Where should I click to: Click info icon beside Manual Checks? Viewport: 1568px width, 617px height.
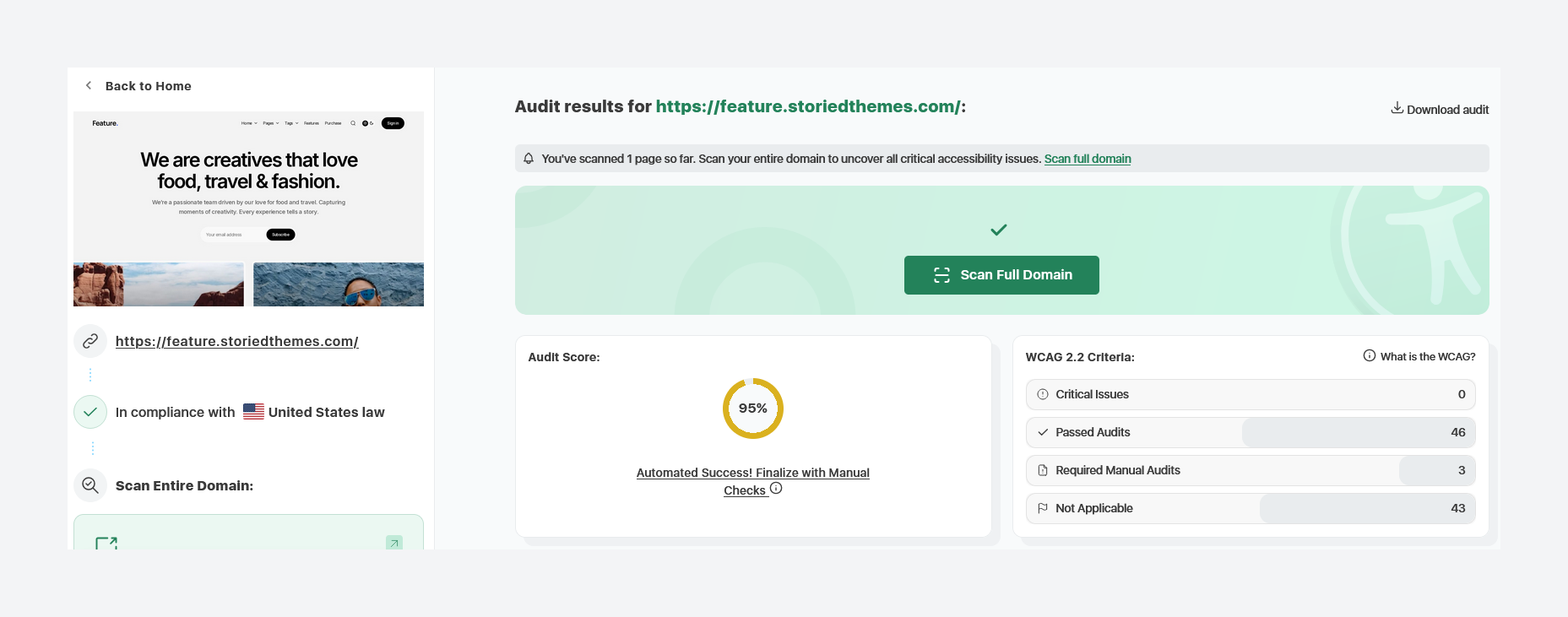point(776,489)
